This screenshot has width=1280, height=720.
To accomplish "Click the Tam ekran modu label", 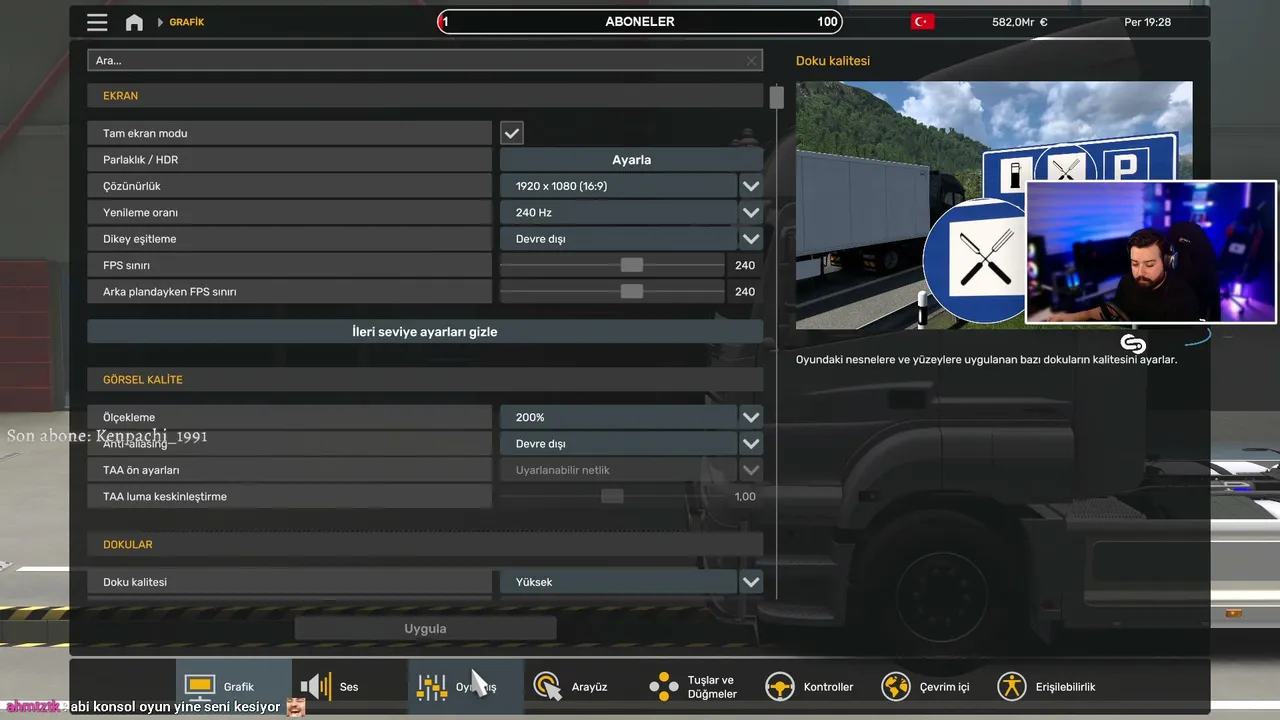I will 145,133.
